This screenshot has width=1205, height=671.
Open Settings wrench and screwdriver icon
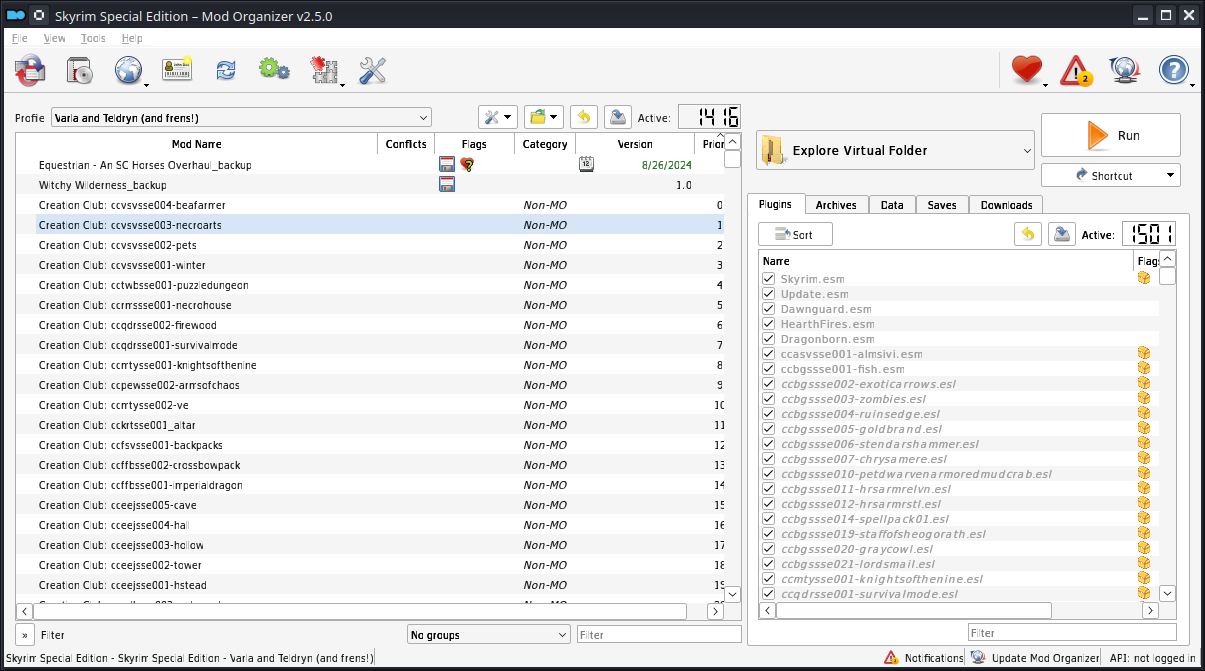click(x=373, y=70)
